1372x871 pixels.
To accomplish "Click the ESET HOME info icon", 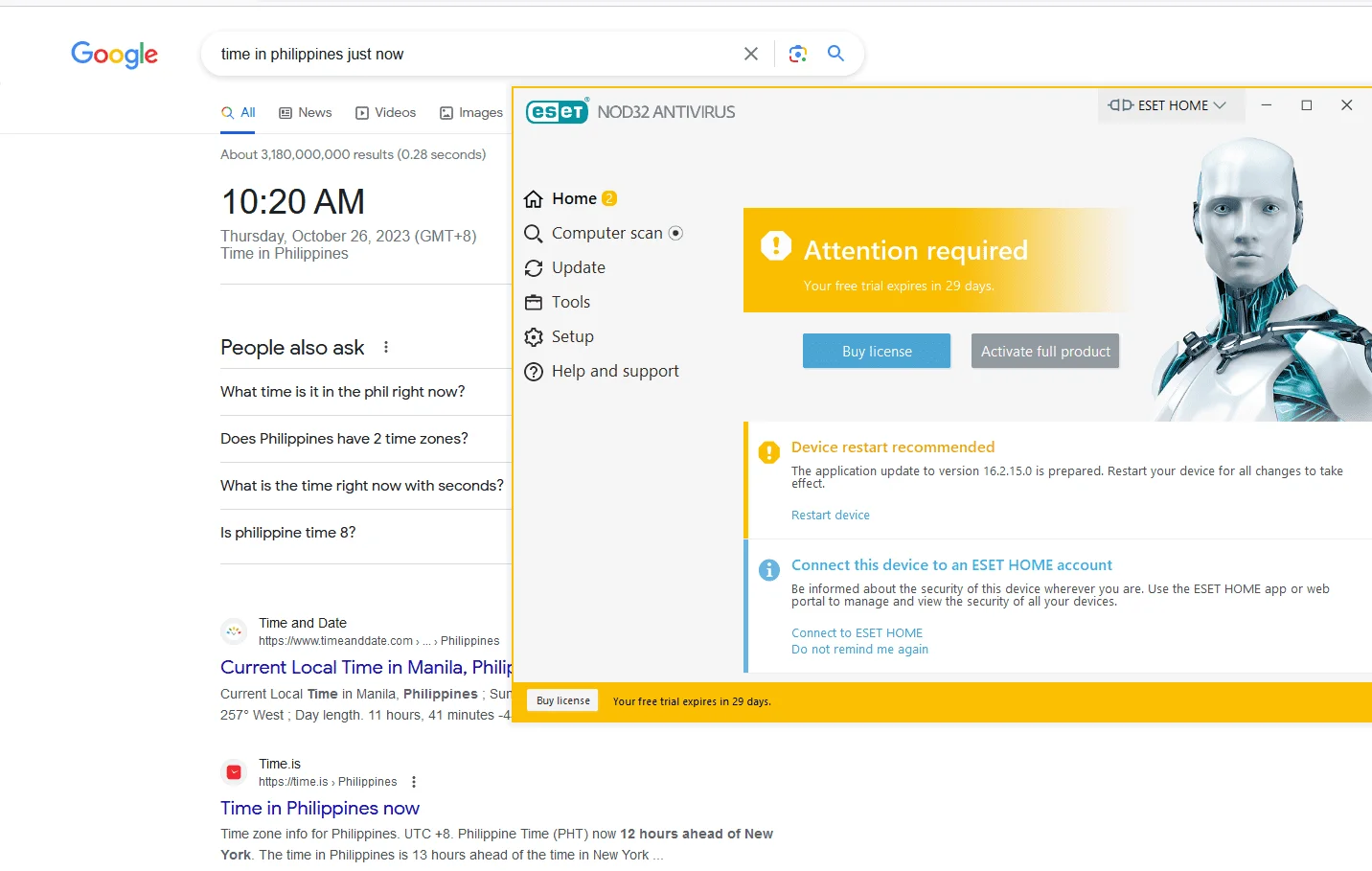I will pos(769,570).
